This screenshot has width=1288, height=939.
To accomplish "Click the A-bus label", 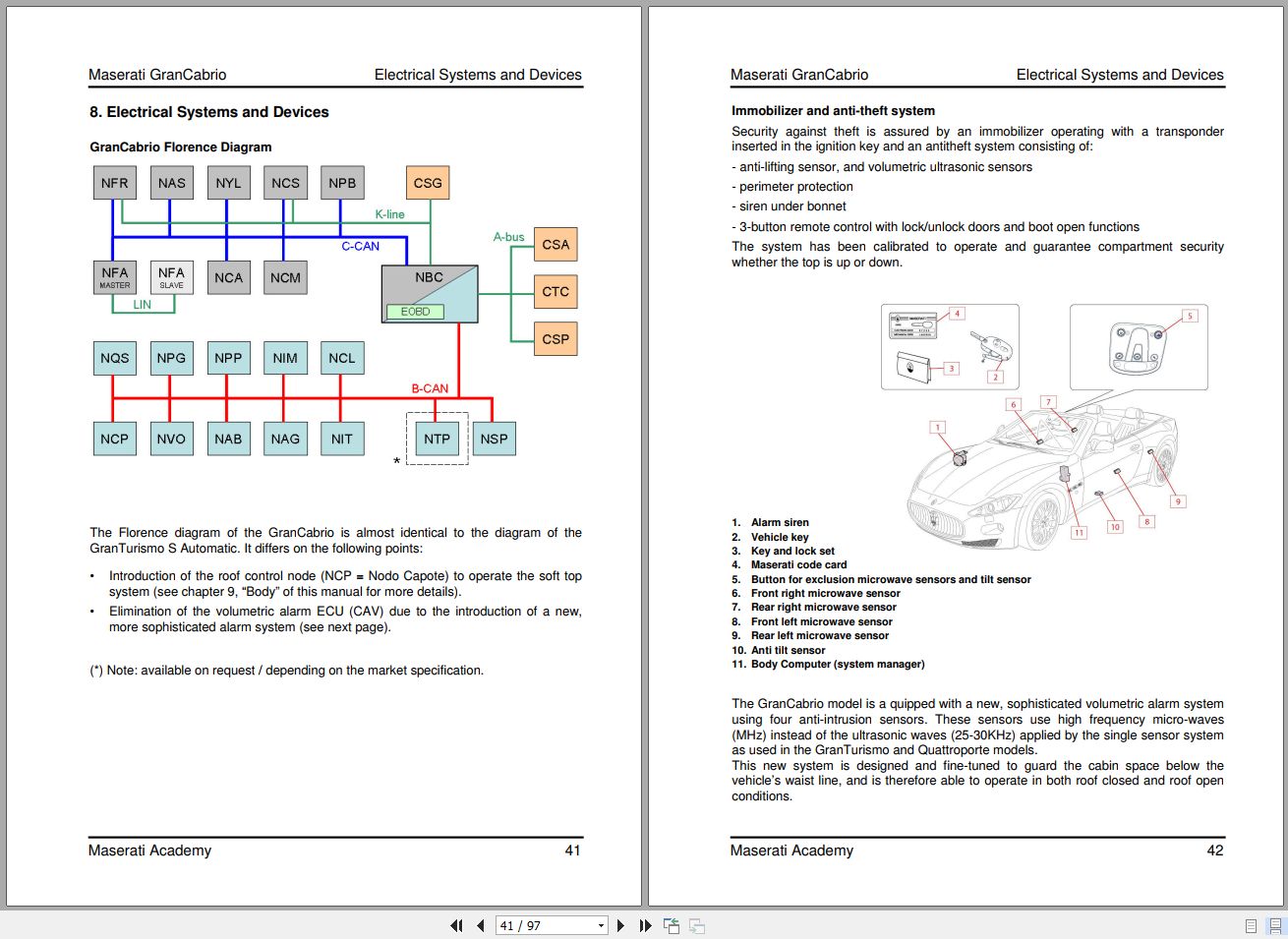I will tap(508, 237).
